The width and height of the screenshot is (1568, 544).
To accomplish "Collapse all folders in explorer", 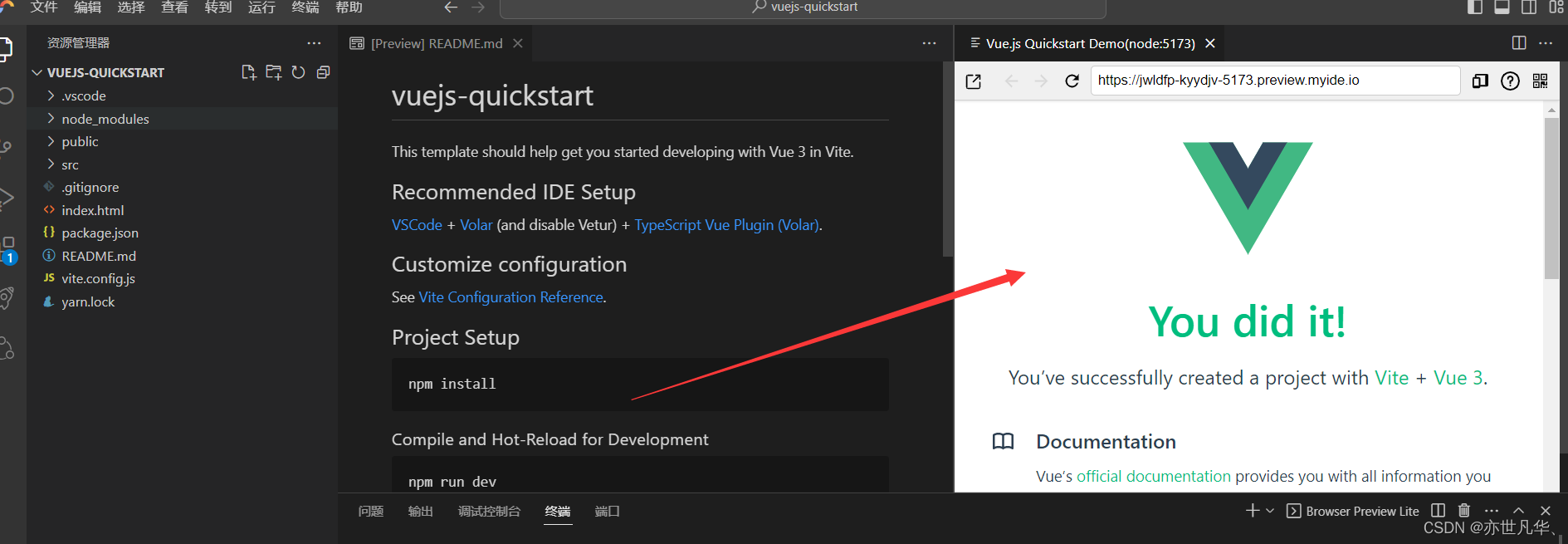I will [x=323, y=72].
